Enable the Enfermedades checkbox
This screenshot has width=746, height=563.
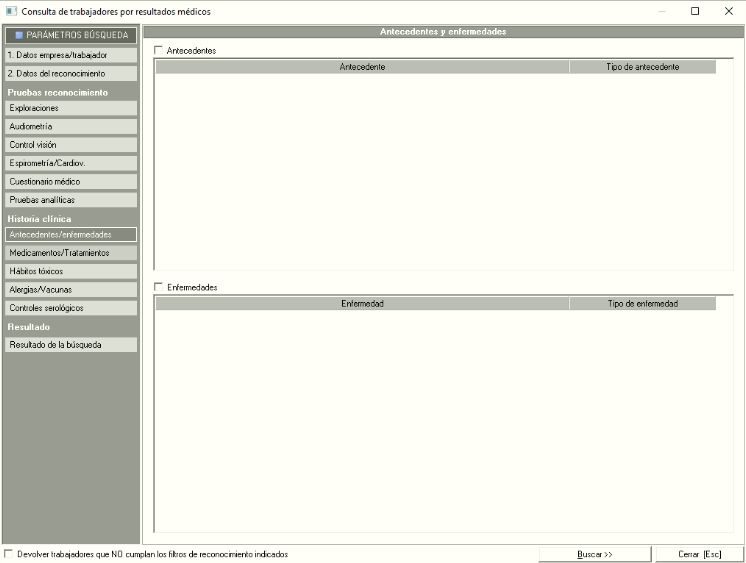pos(159,287)
